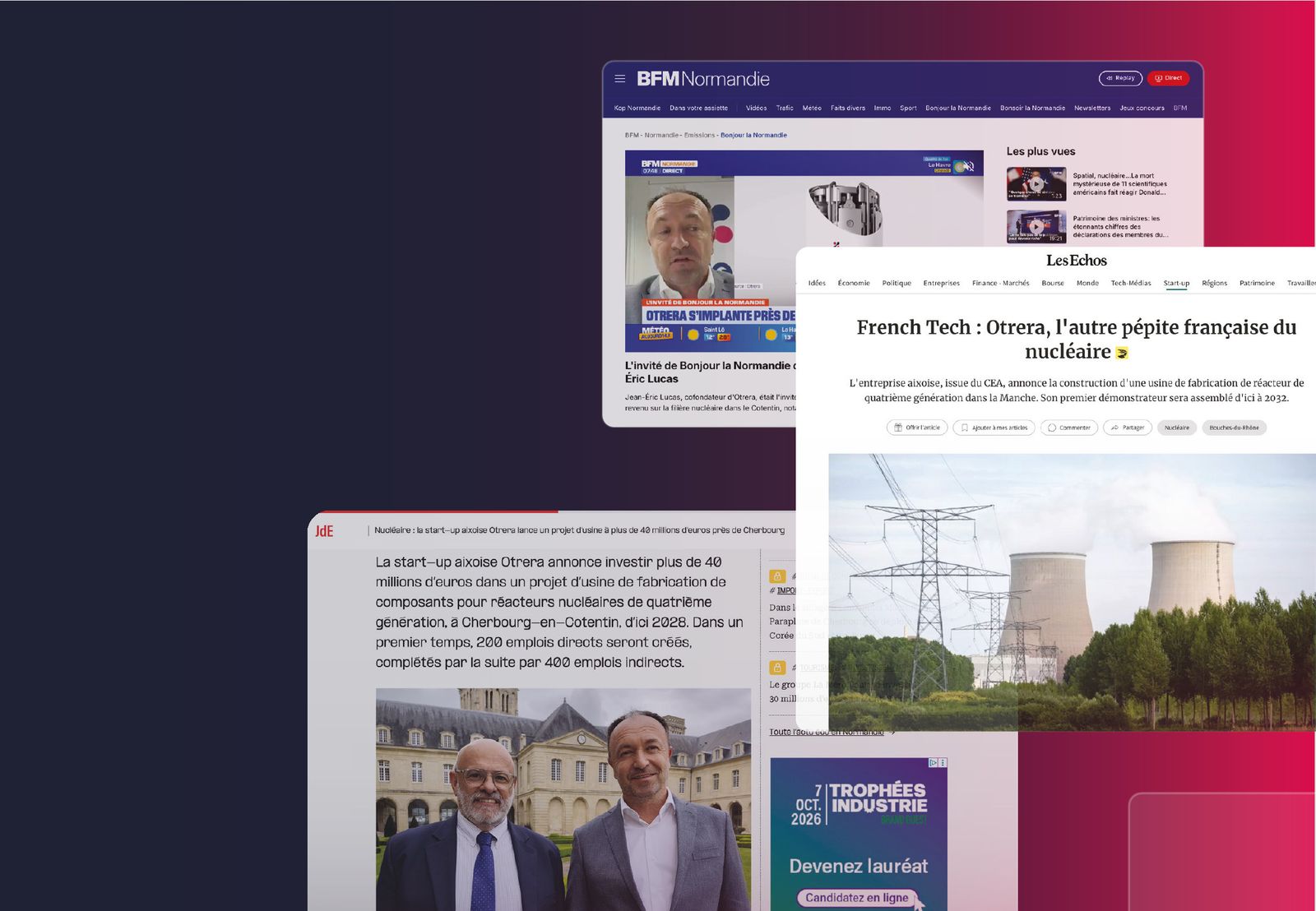Open the BFM Normandie hamburger menu
The width and height of the screenshot is (1316, 911).
coord(620,79)
